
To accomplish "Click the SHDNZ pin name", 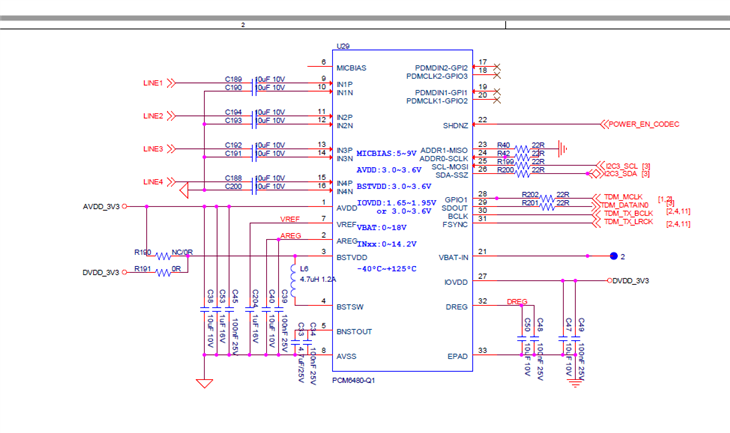I will click(455, 126).
